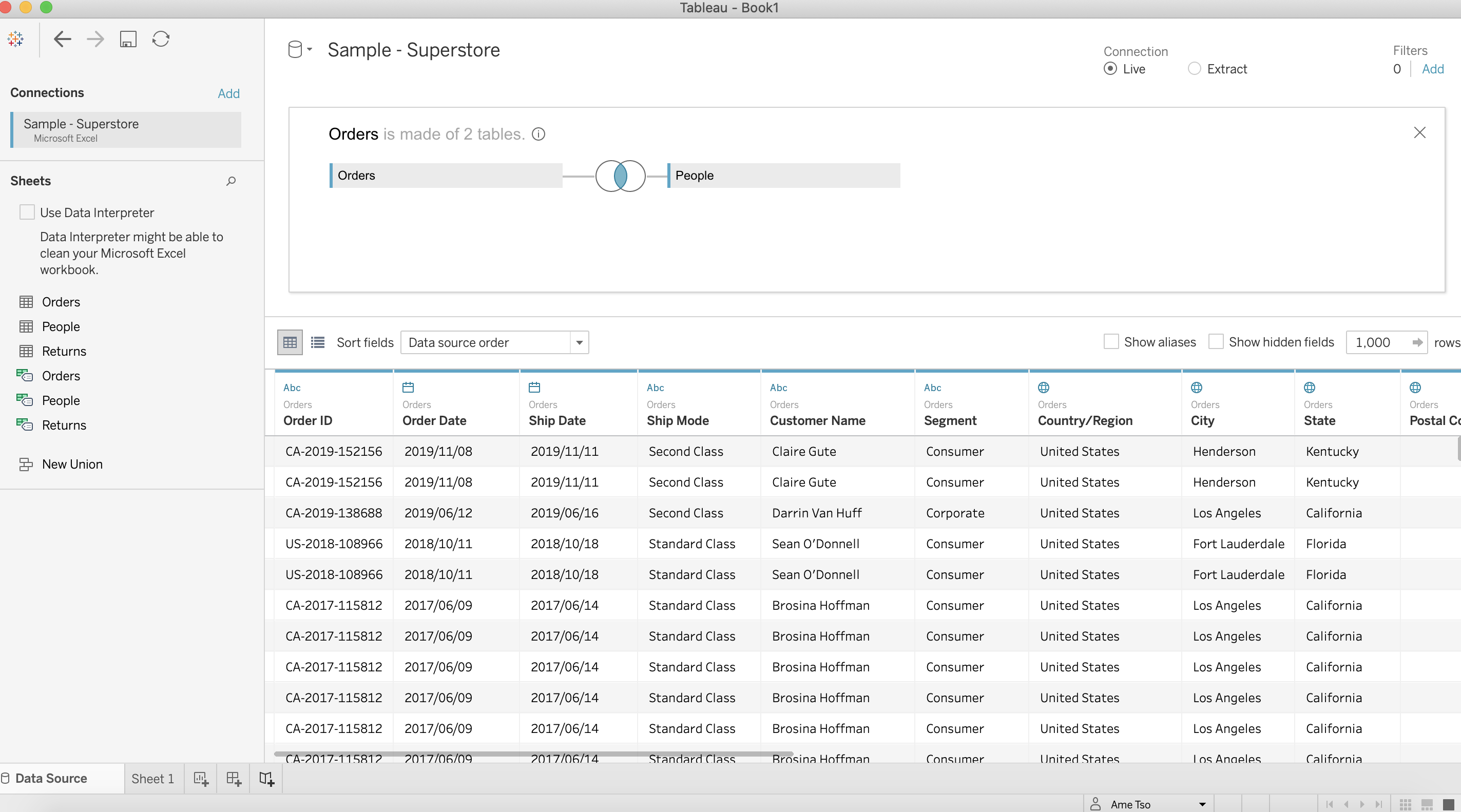Viewport: 1461px width, 812px height.
Task: Click the rows count input field
Action: coord(1379,342)
